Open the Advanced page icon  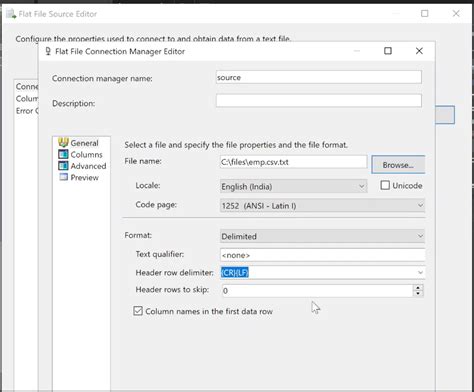click(63, 166)
